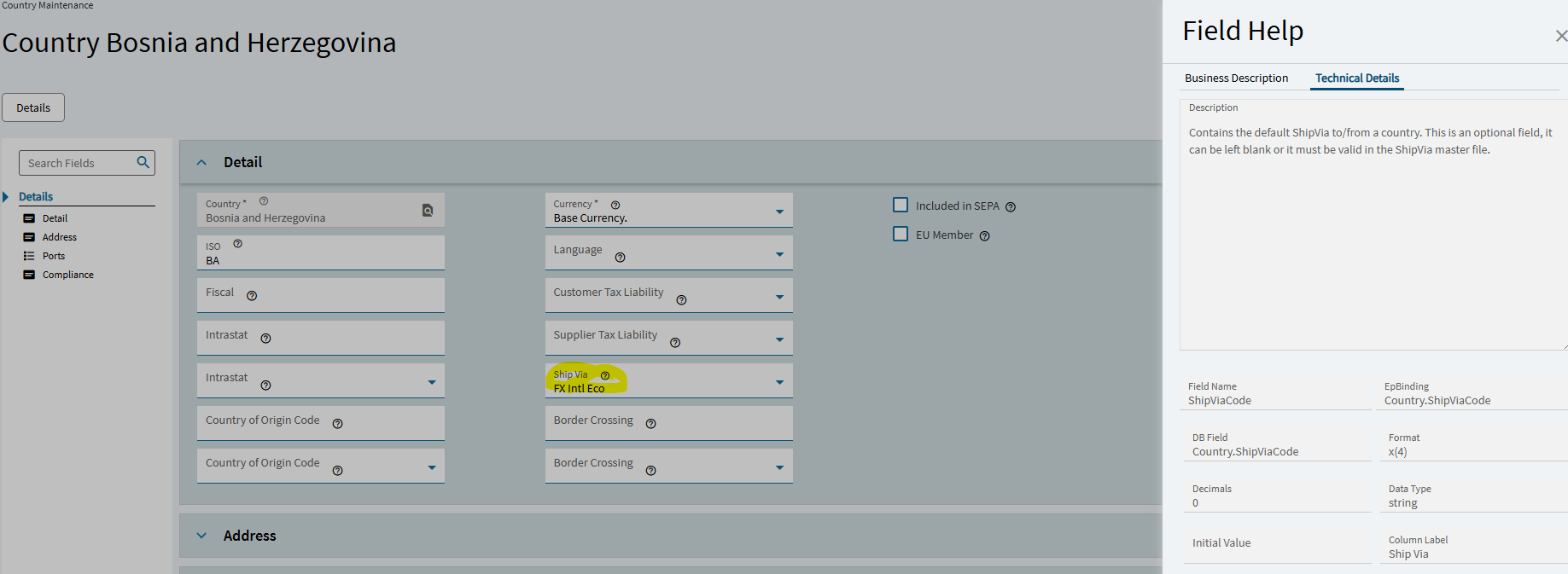
Task: Open help icon for ISO field
Action: [238, 244]
